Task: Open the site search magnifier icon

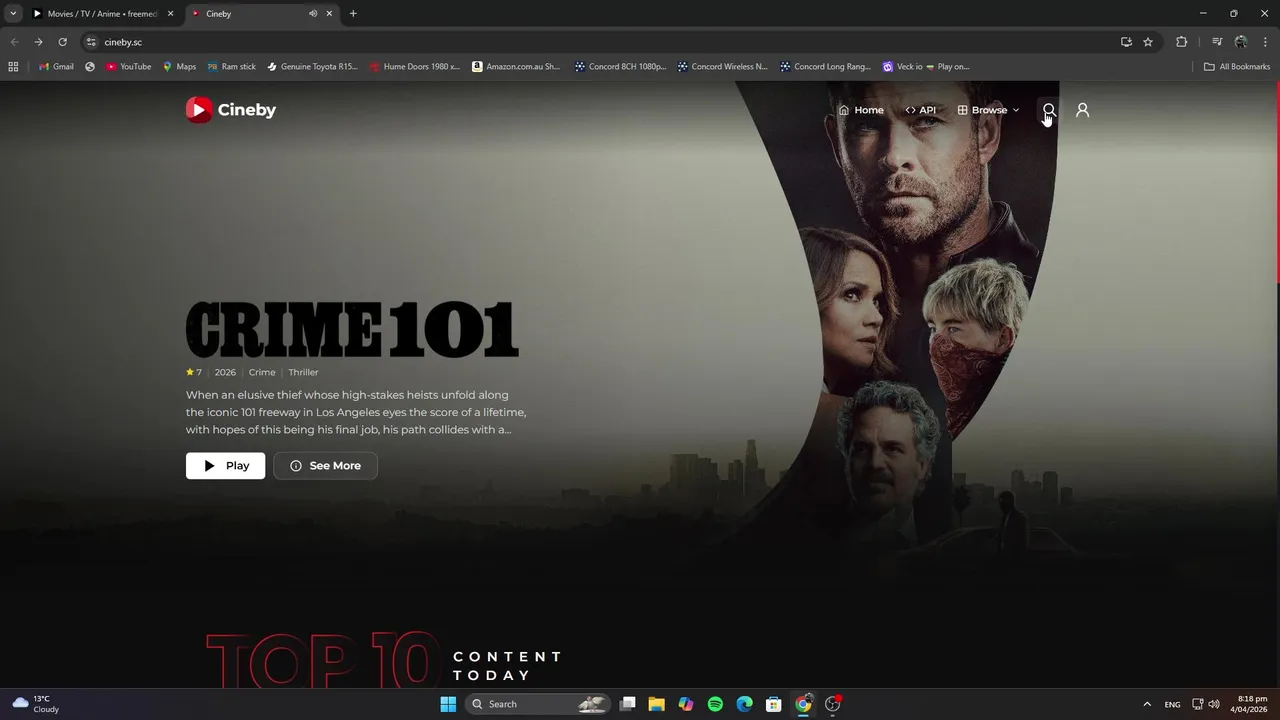Action: [1049, 110]
